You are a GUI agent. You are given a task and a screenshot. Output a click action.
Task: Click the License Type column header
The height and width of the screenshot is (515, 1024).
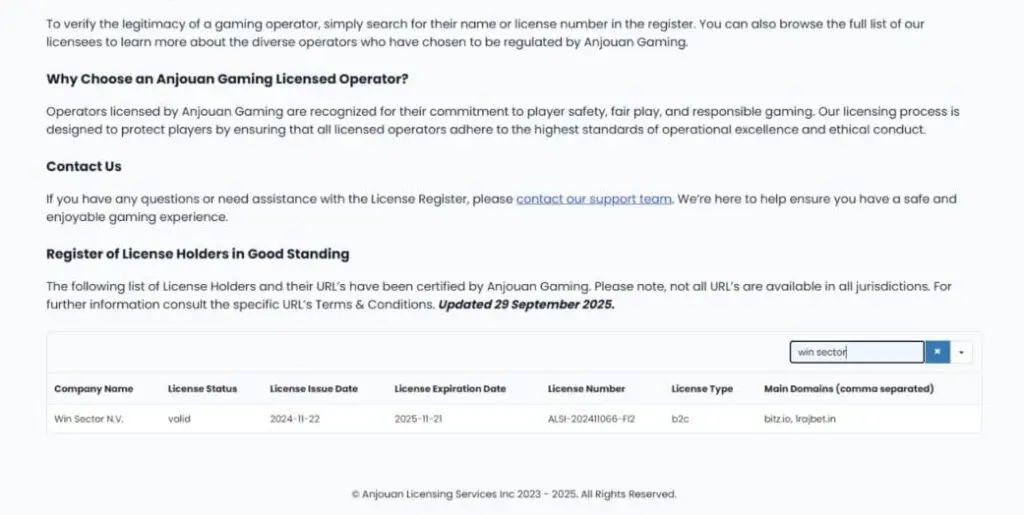702,388
